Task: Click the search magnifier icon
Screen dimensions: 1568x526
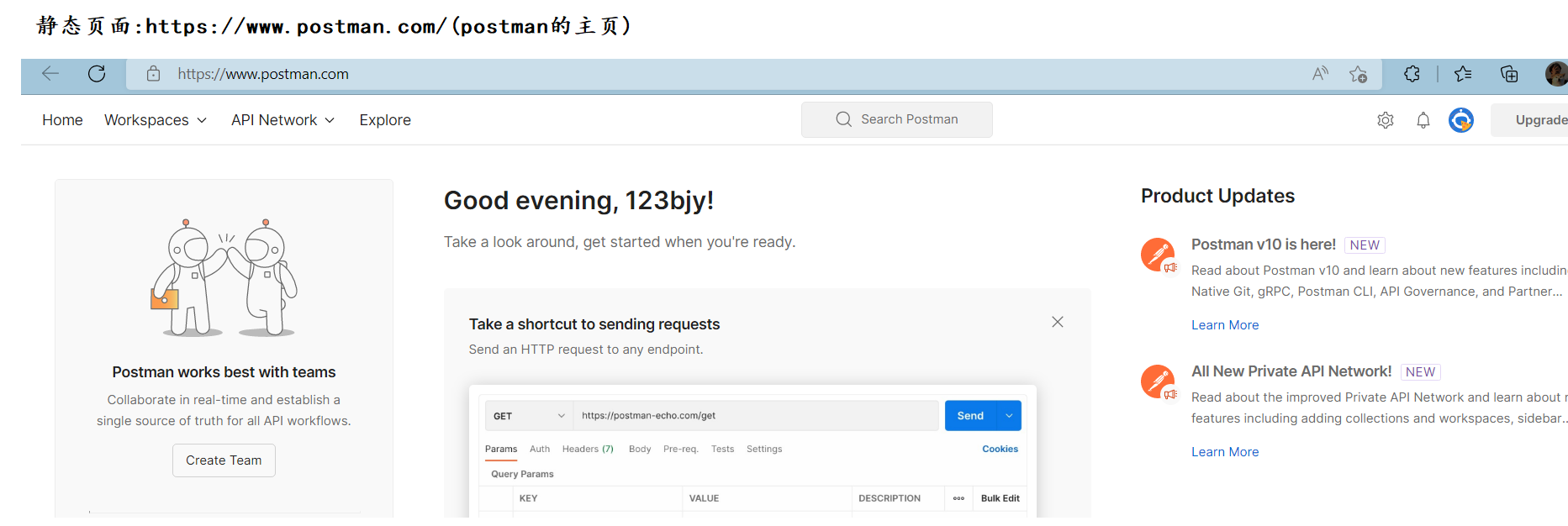Action: click(x=843, y=119)
